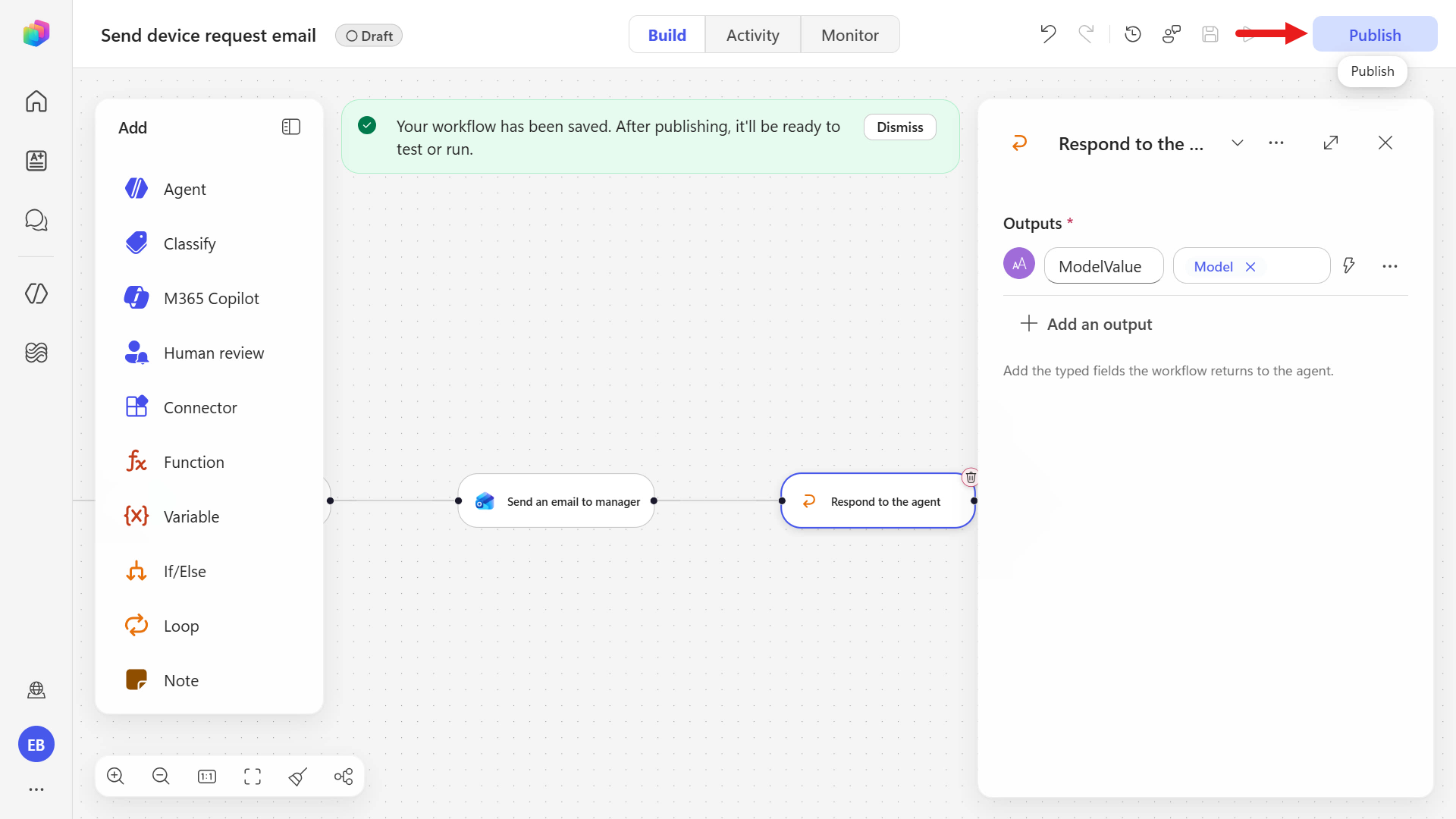Expand the Respond to the agent panel
Image resolution: width=1456 pixels, height=819 pixels.
(x=1331, y=143)
